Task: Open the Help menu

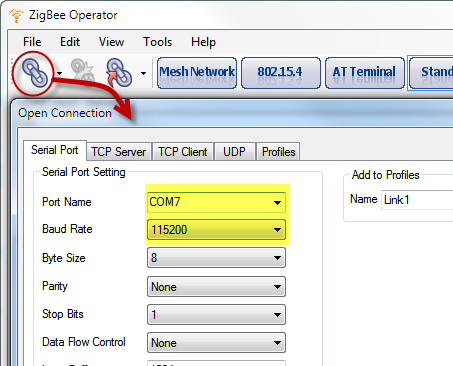Action: pos(203,42)
